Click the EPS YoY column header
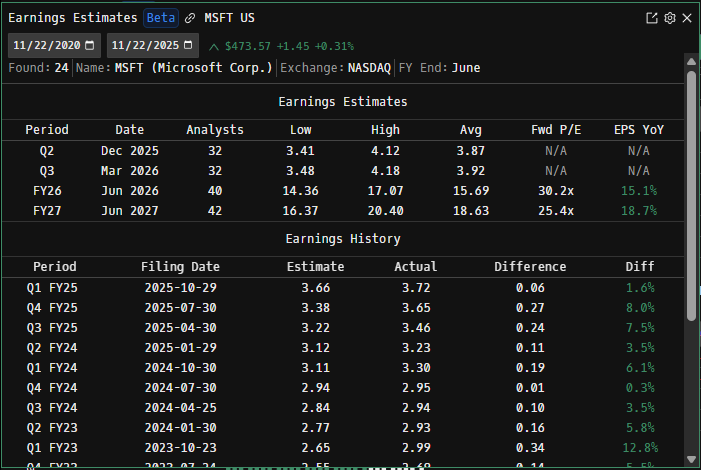 [638, 129]
